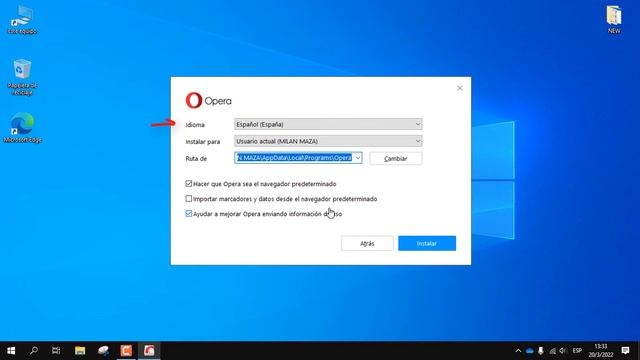The height and width of the screenshot is (360, 640).
Task: Select Microsoft Edge desktop shortcut
Action: click(x=22, y=128)
